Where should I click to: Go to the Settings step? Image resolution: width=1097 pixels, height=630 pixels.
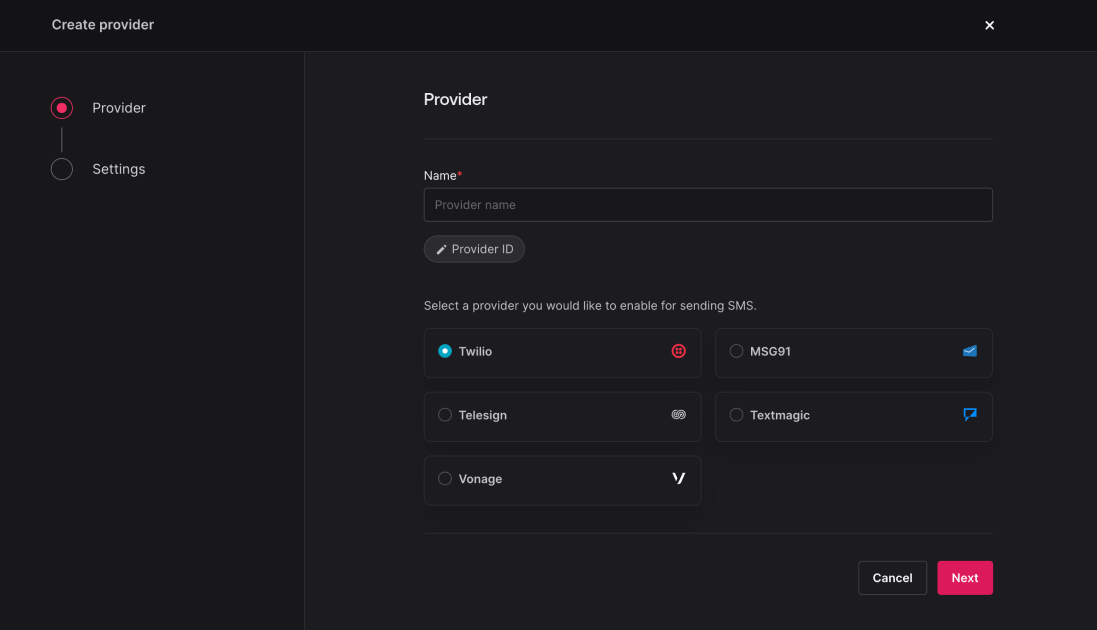pyautogui.click(x=99, y=169)
